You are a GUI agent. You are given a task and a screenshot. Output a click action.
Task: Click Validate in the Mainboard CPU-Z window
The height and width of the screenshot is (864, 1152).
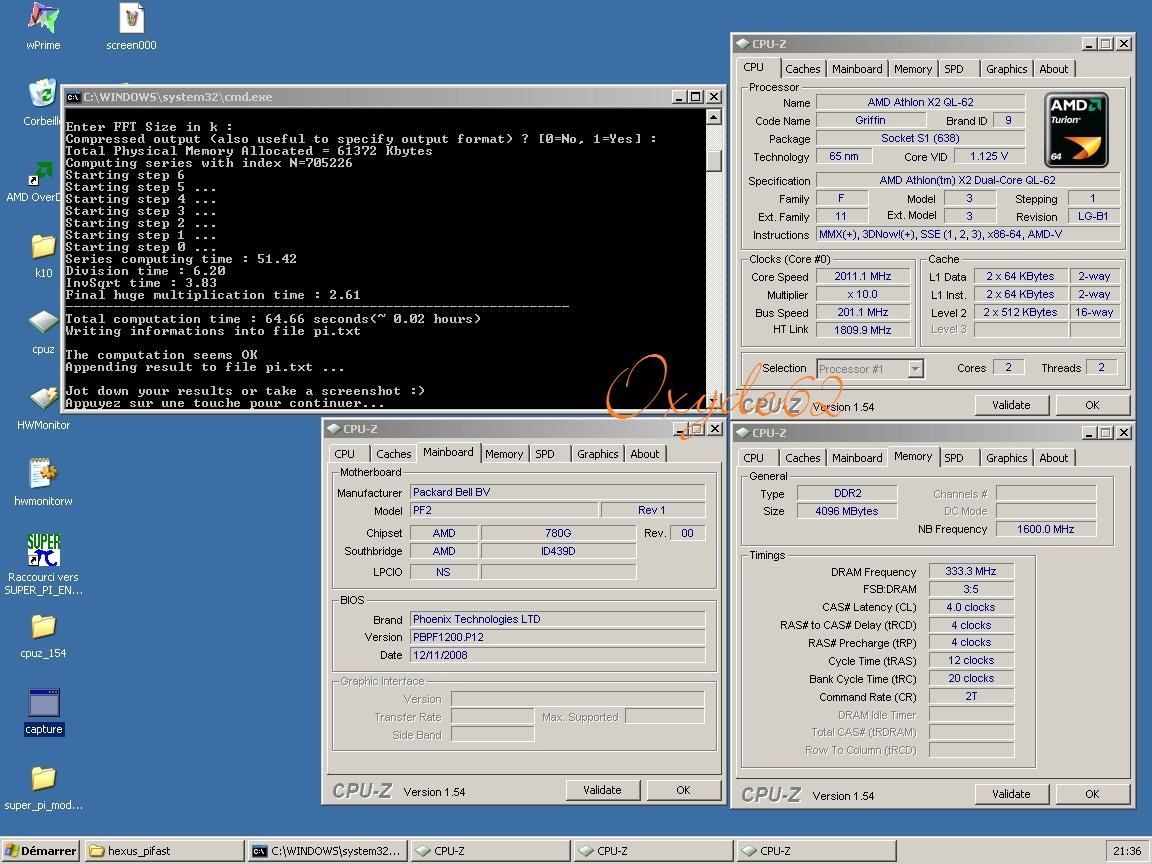pyautogui.click(x=602, y=790)
